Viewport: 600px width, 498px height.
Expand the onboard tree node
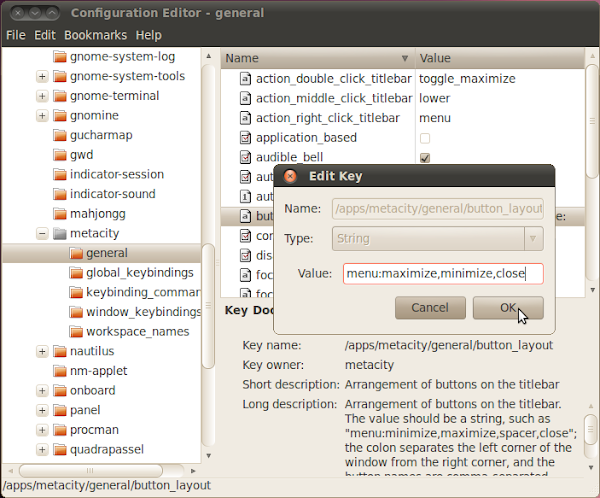(42, 390)
